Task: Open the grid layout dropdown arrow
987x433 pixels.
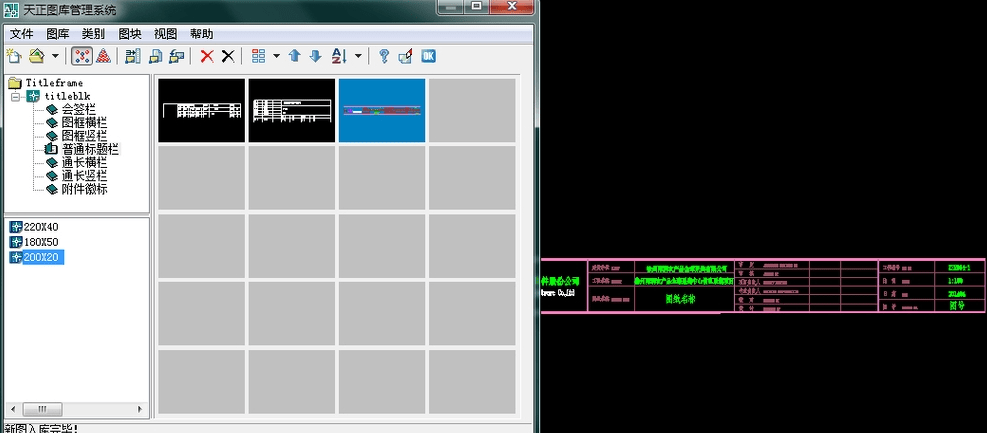Action: coord(276,56)
